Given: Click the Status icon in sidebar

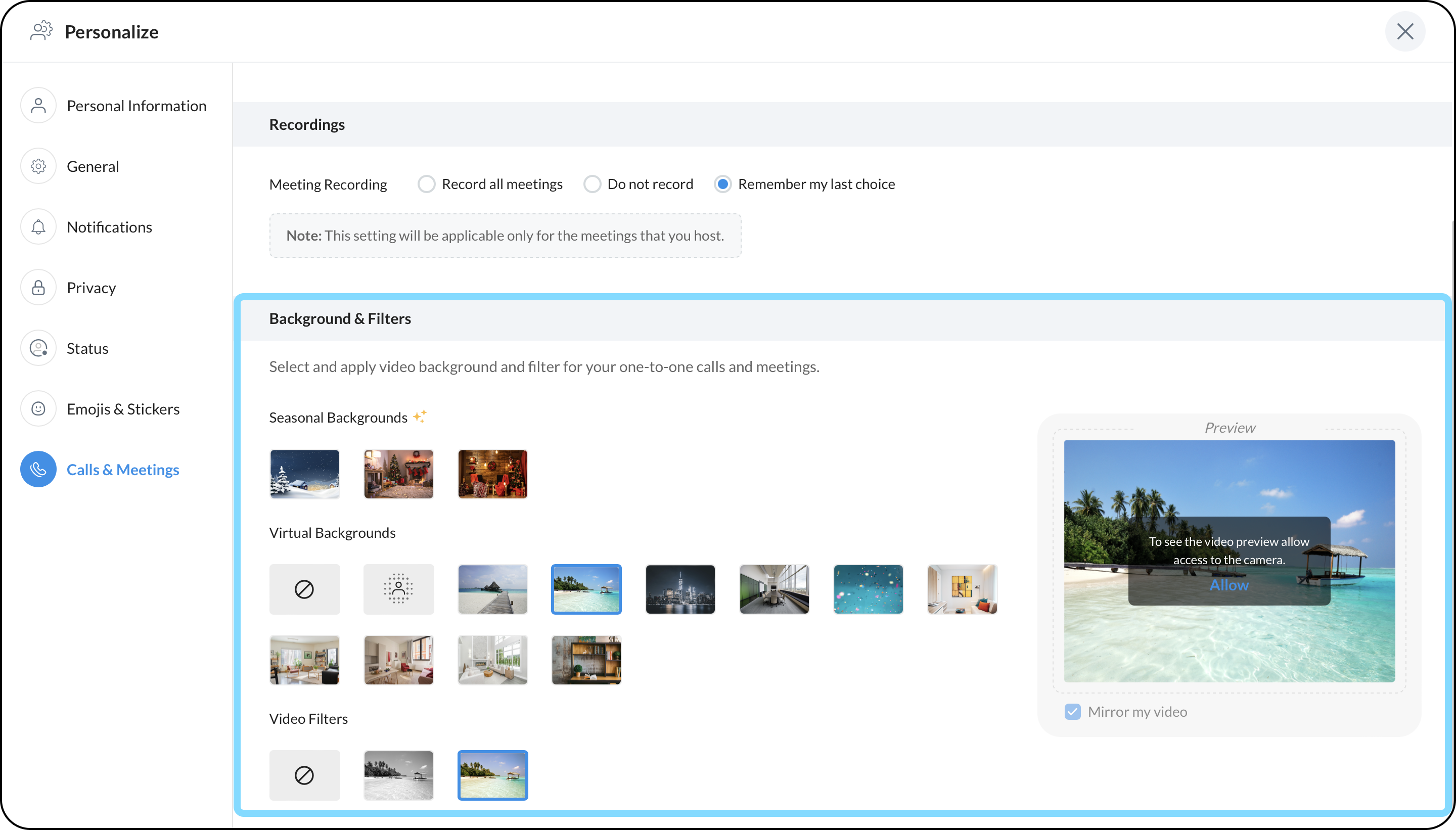Looking at the screenshot, I should click(x=38, y=348).
